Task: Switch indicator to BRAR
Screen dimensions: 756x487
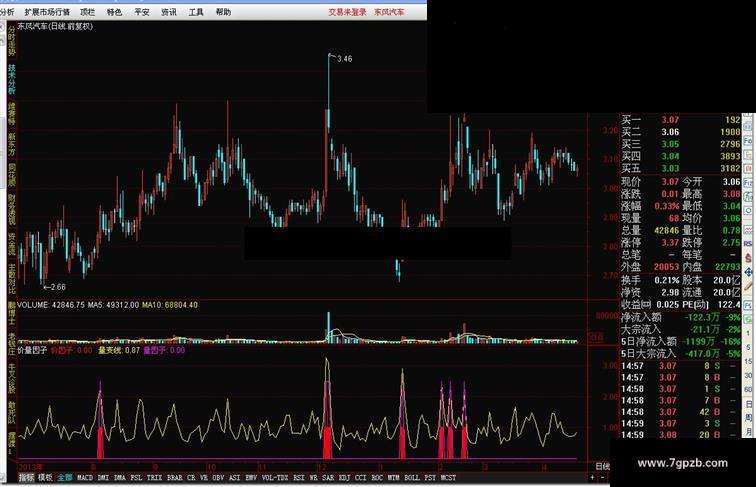Action: coord(175,477)
